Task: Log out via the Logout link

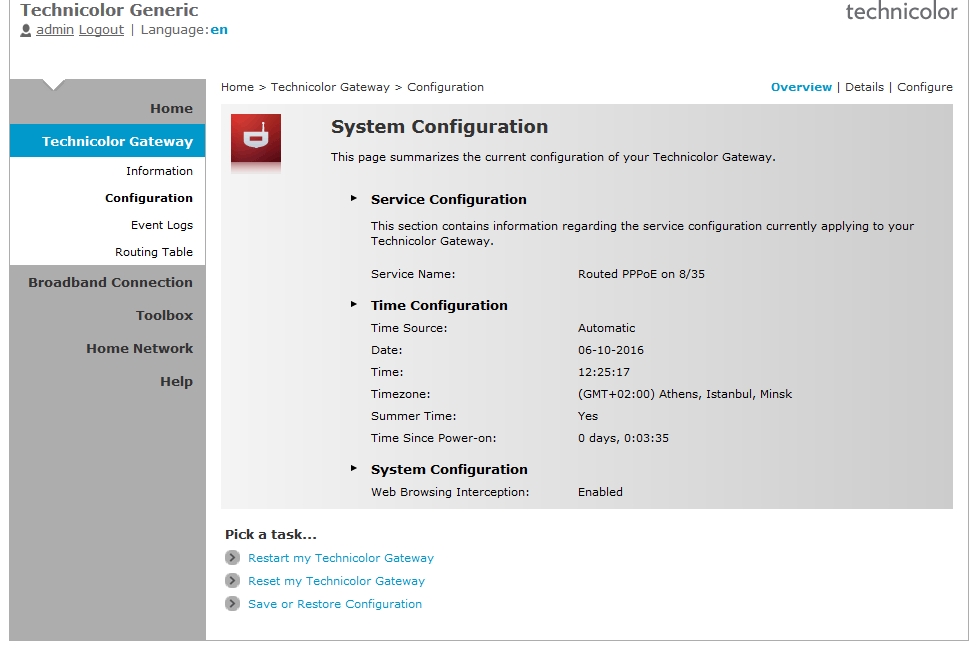Action: (x=101, y=30)
